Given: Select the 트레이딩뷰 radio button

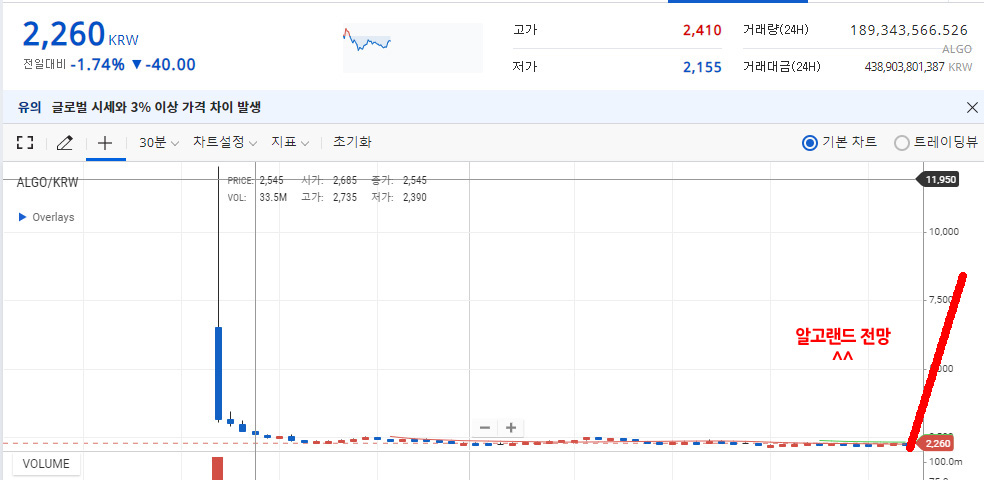Looking at the screenshot, I should [x=901, y=143].
